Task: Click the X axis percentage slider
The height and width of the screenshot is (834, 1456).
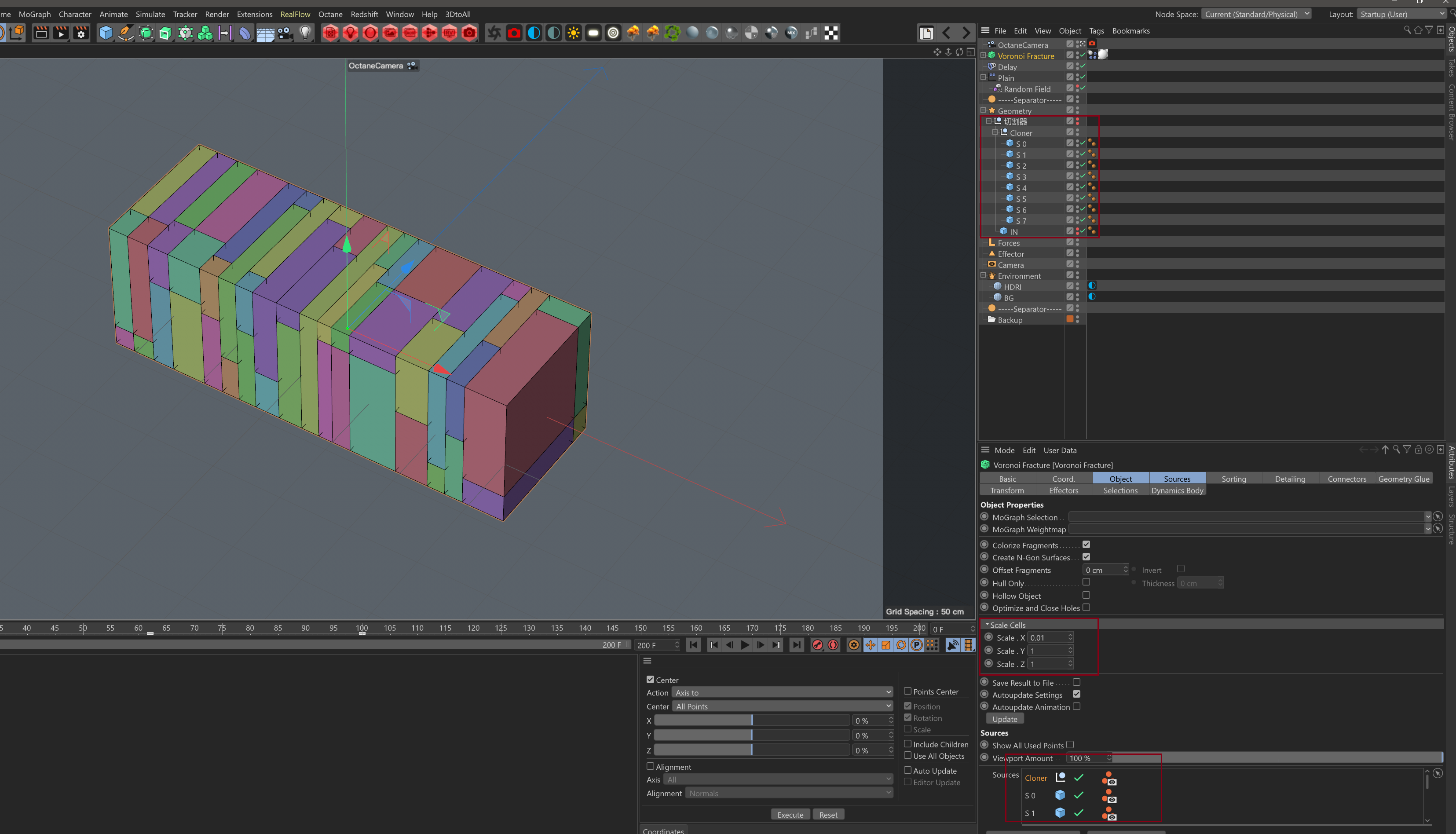Action: [x=751, y=720]
